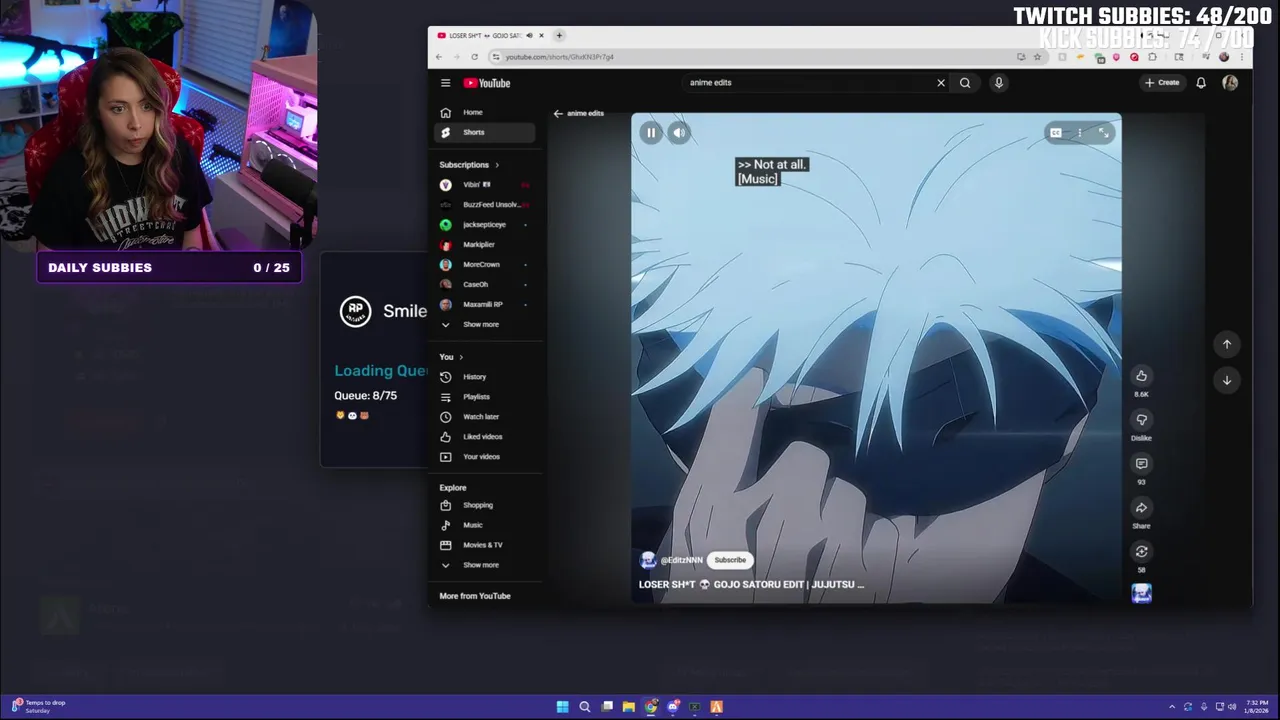Image resolution: width=1280 pixels, height=720 pixels.
Task: Mute the Short's volume
Action: coord(679,133)
